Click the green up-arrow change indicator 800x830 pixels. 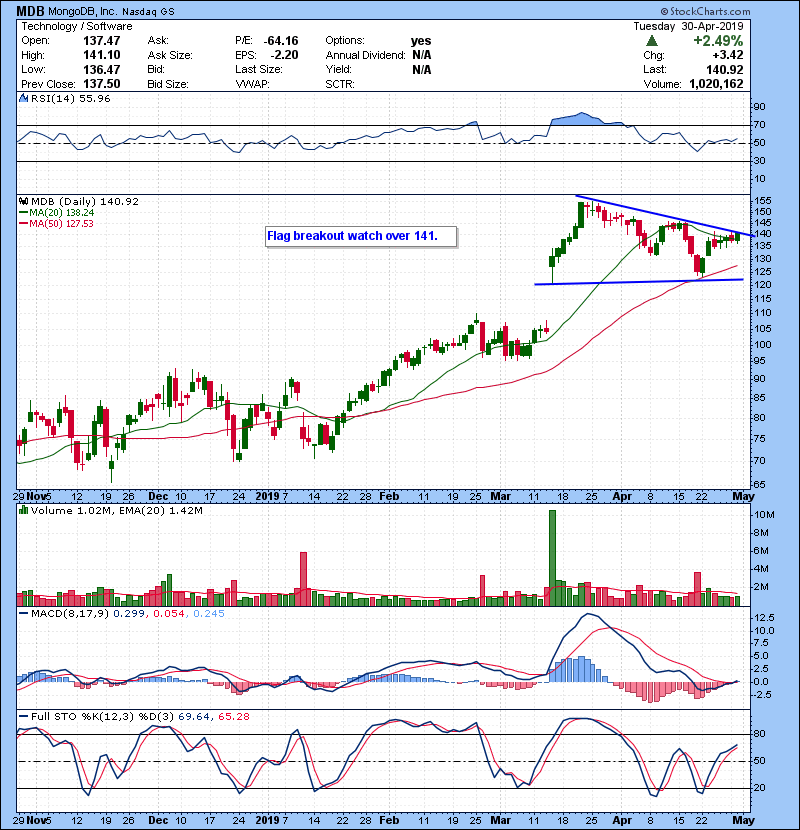click(x=652, y=40)
